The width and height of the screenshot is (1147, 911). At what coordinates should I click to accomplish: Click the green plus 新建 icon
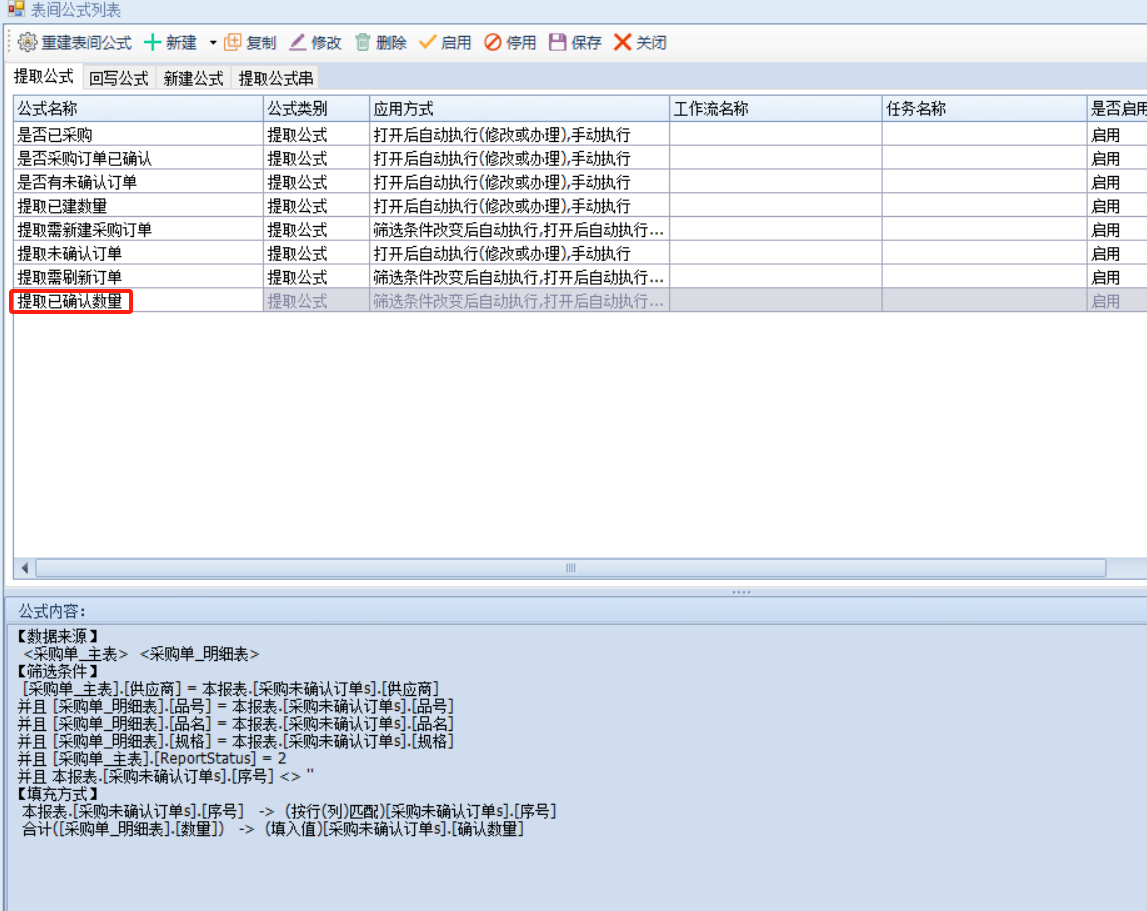tap(153, 43)
